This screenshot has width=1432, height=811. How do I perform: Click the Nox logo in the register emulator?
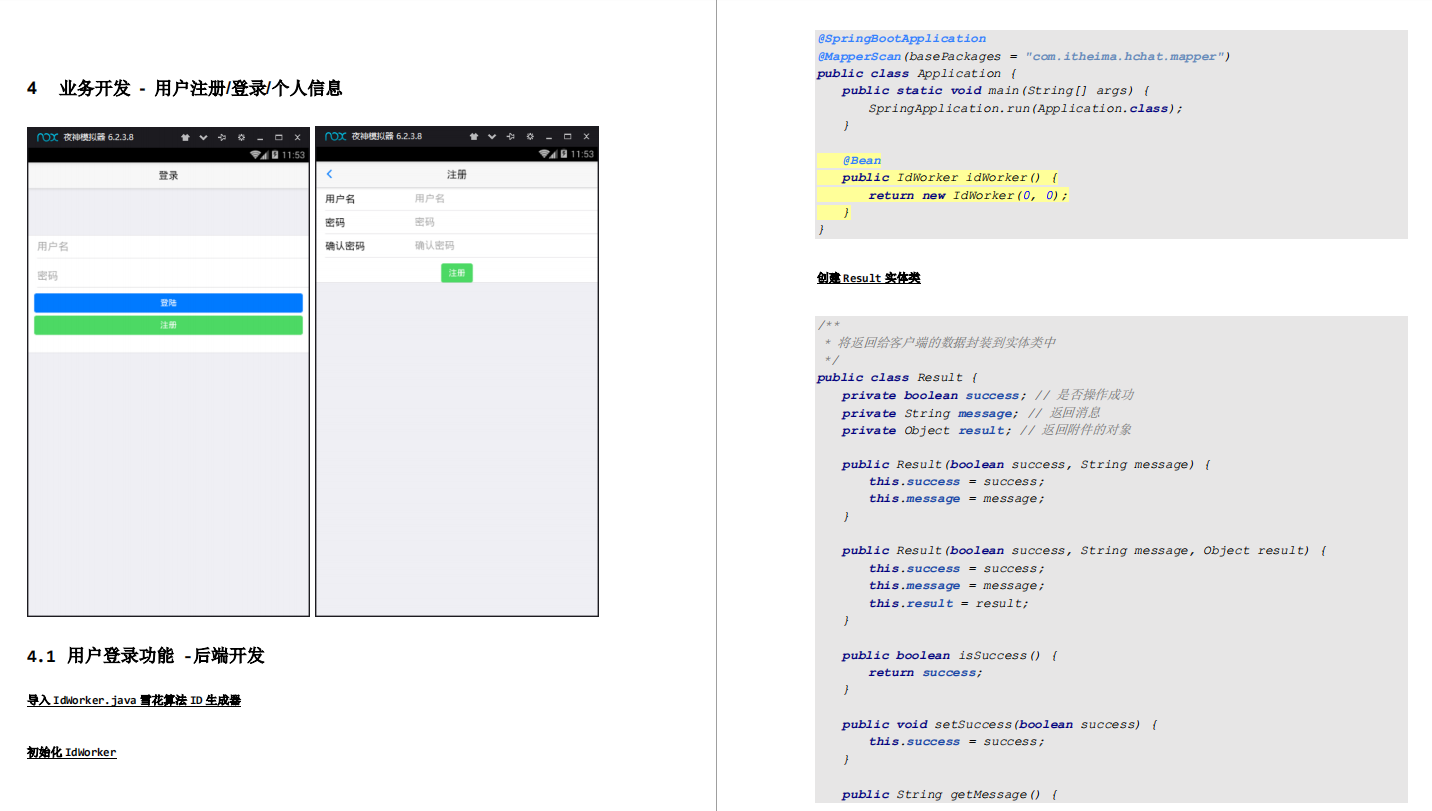(336, 136)
